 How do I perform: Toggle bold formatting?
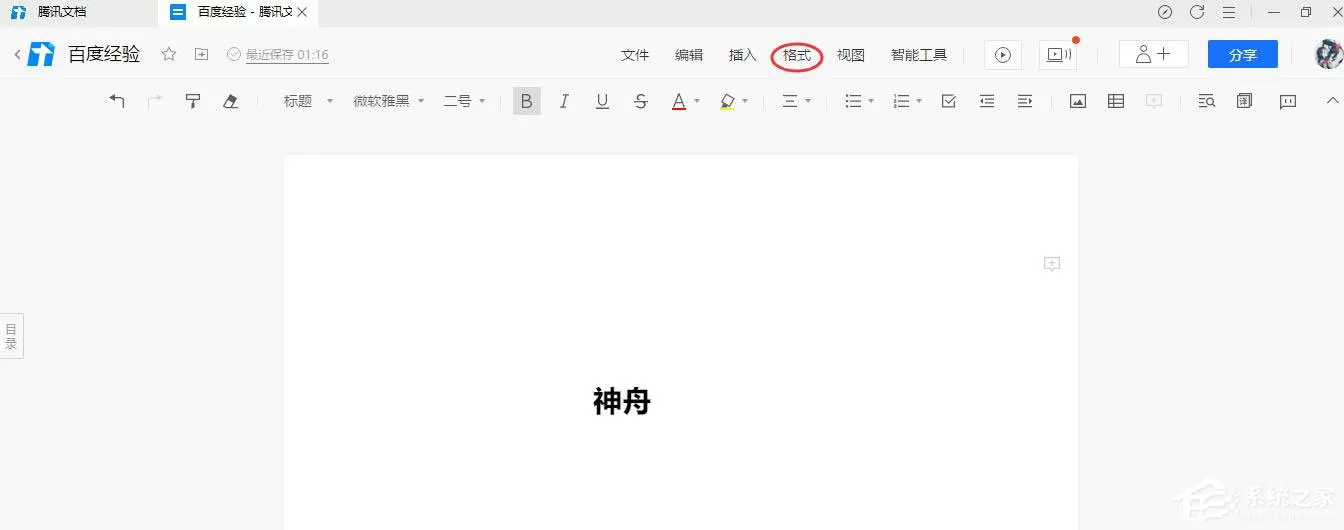(x=527, y=101)
